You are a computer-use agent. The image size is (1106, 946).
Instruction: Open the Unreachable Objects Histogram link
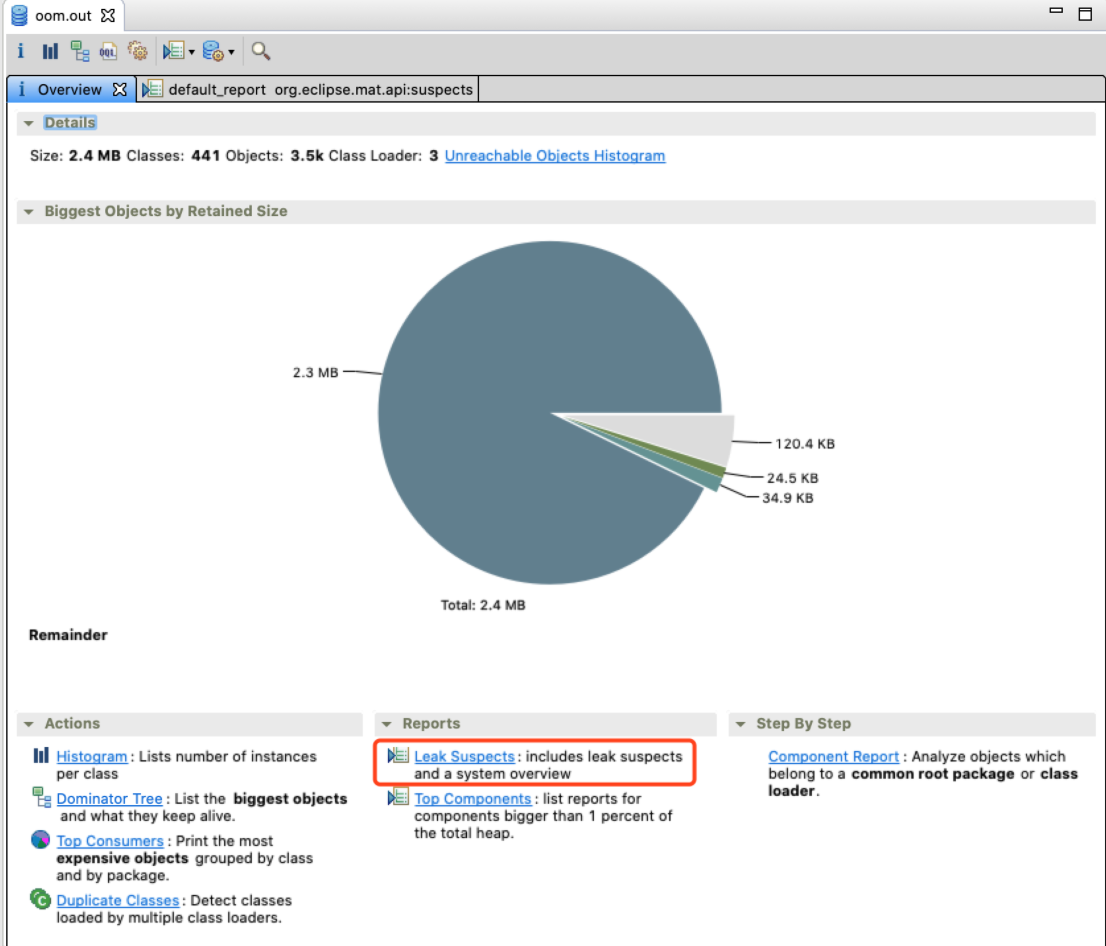click(x=554, y=156)
